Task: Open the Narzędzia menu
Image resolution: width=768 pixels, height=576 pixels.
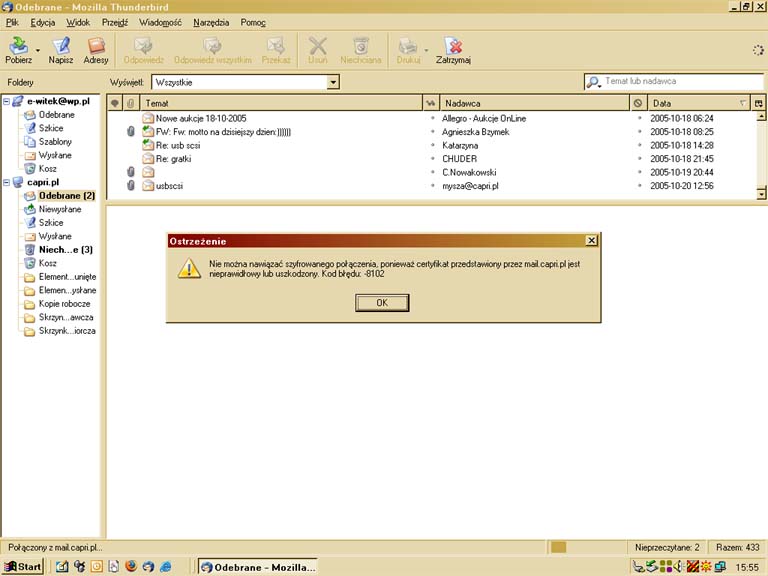Action: pos(211,23)
